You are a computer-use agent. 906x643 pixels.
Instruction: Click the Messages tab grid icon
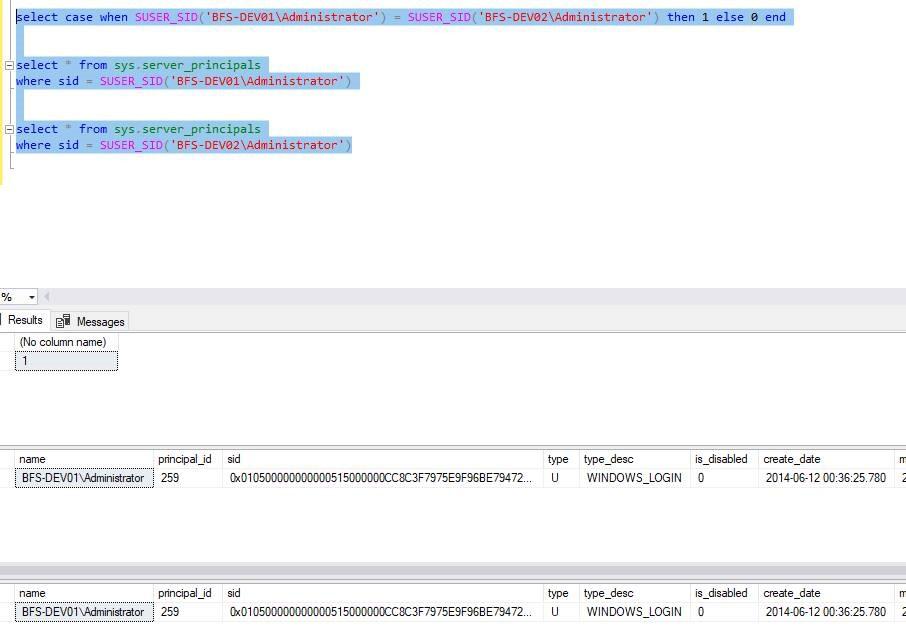(x=63, y=321)
